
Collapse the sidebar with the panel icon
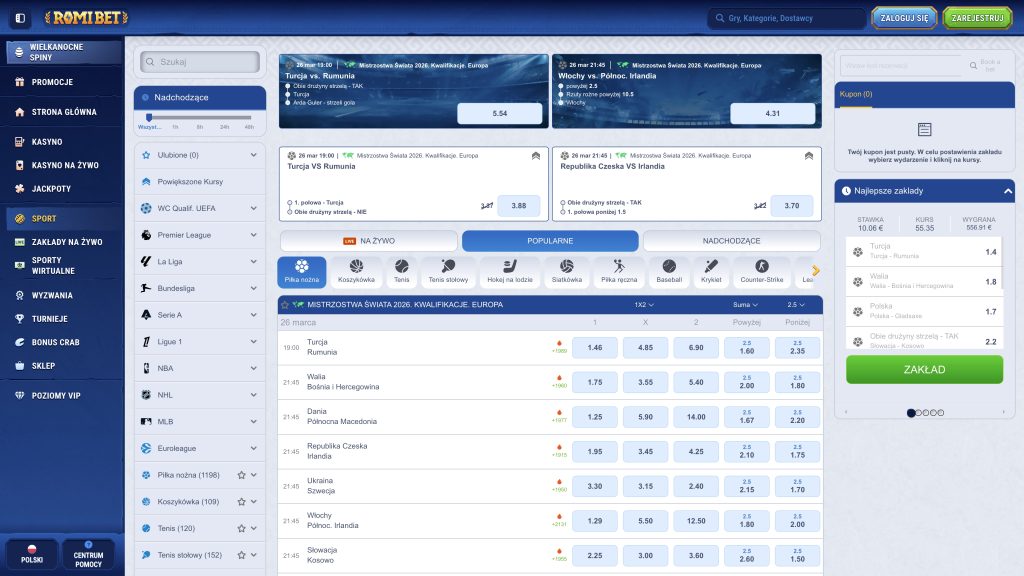20,18
